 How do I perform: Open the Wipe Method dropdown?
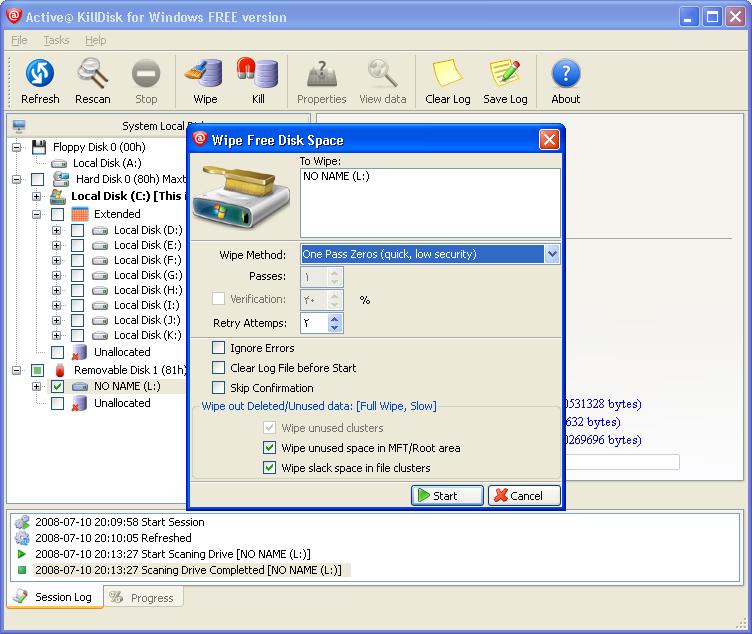(x=552, y=254)
